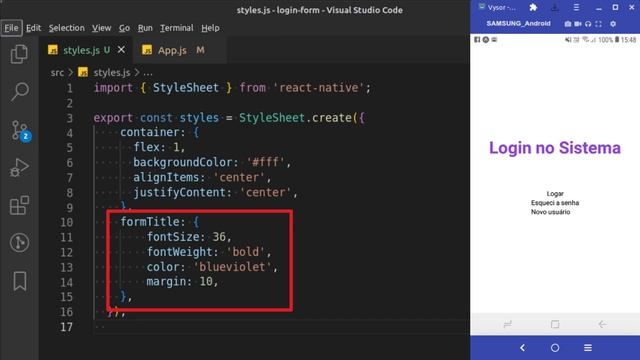
Task: Enter fullscreen mode in Vysor
Action: pos(598,24)
